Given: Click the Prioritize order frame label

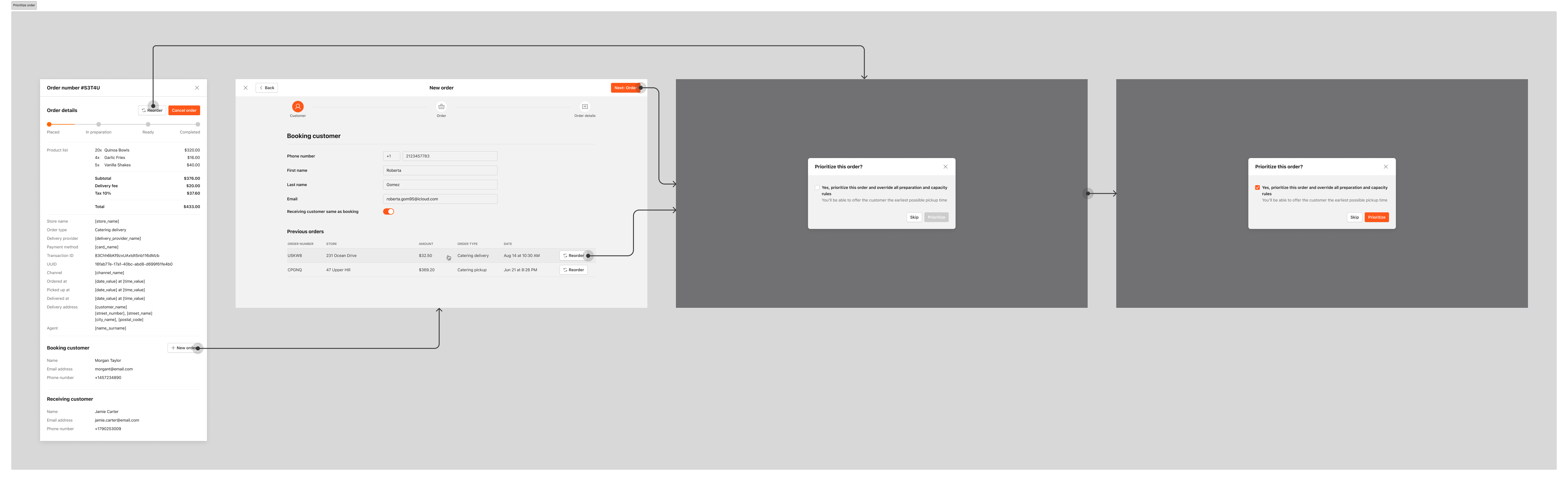Looking at the screenshot, I should coord(24,5).
